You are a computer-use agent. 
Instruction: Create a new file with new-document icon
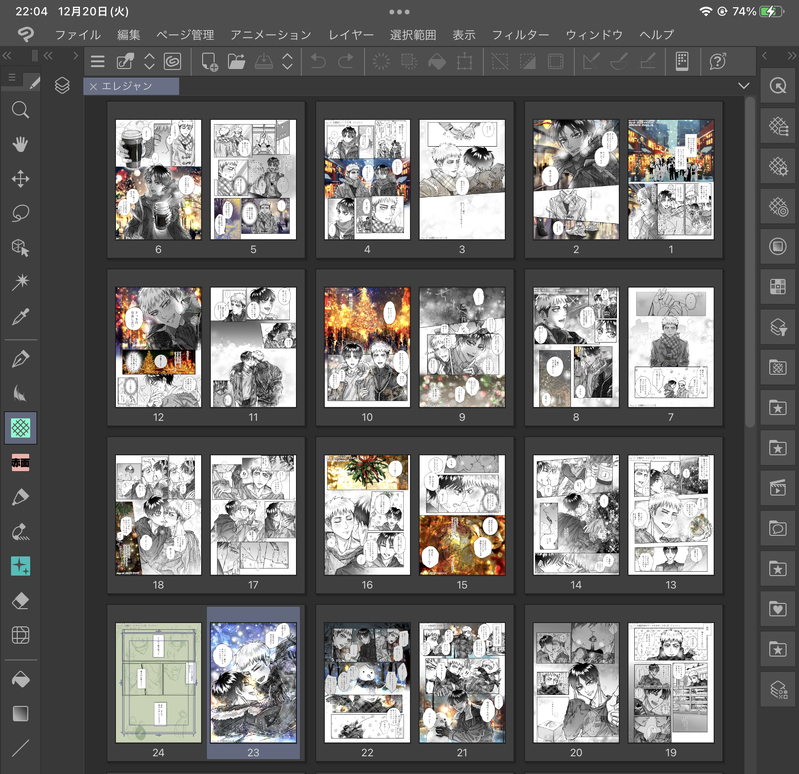tap(210, 62)
